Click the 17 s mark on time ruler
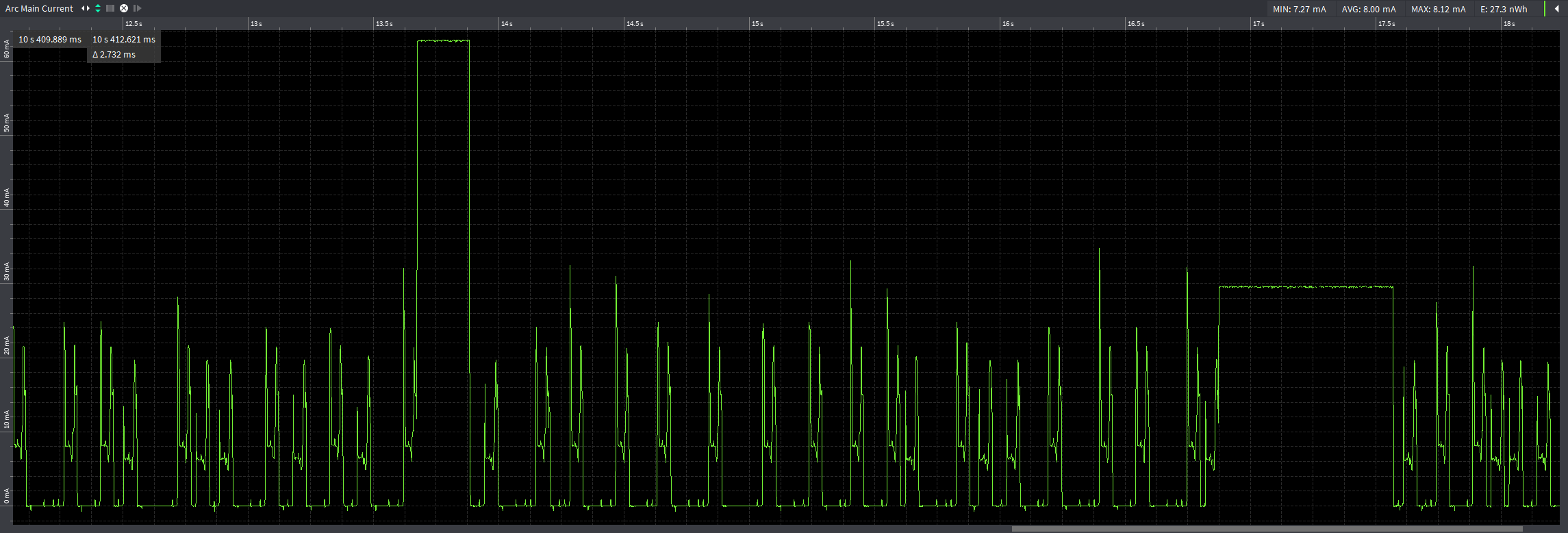Image resolution: width=1568 pixels, height=533 pixels. click(x=1259, y=23)
